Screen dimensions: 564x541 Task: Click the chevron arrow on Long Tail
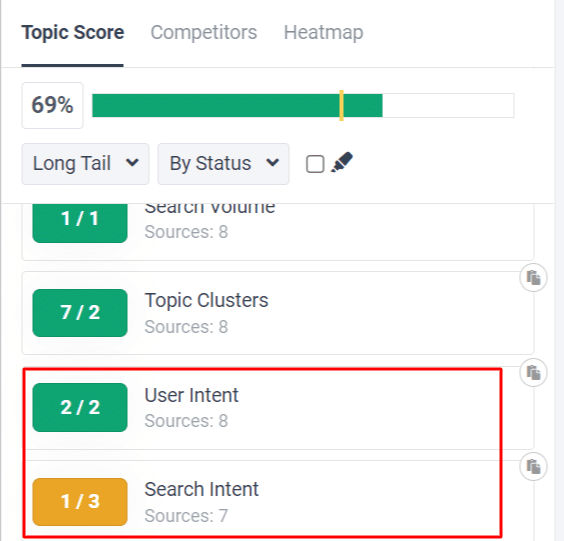(x=132, y=163)
